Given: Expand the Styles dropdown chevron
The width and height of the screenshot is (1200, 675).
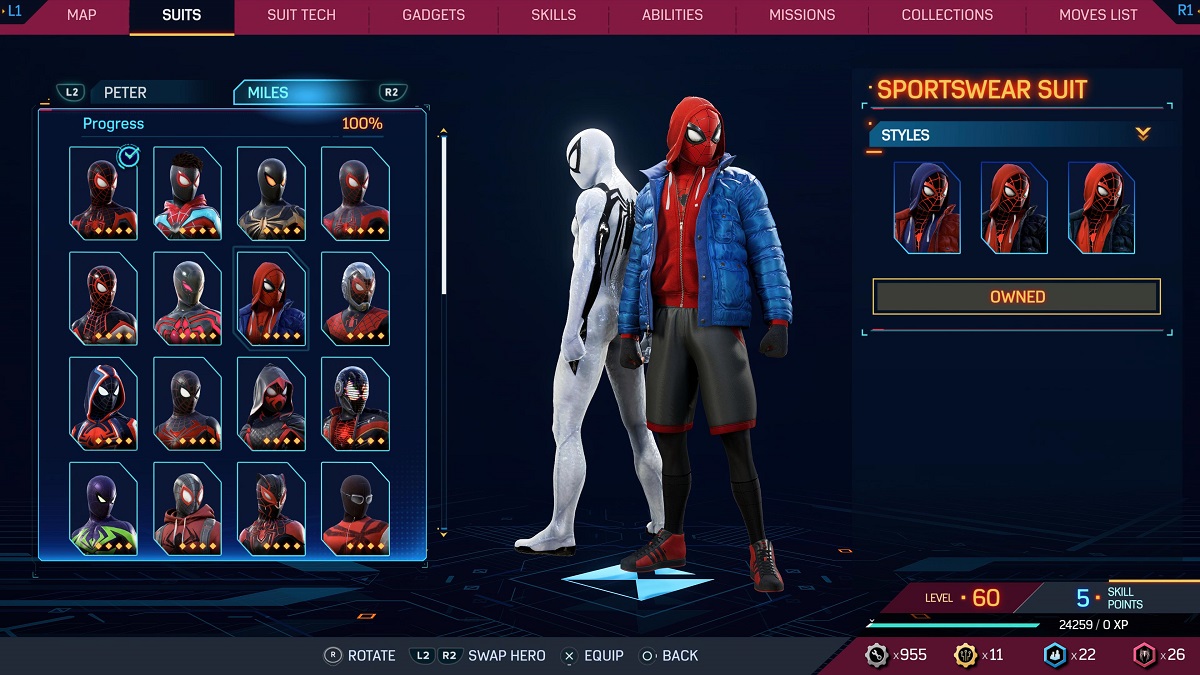Looking at the screenshot, I should 1143,134.
